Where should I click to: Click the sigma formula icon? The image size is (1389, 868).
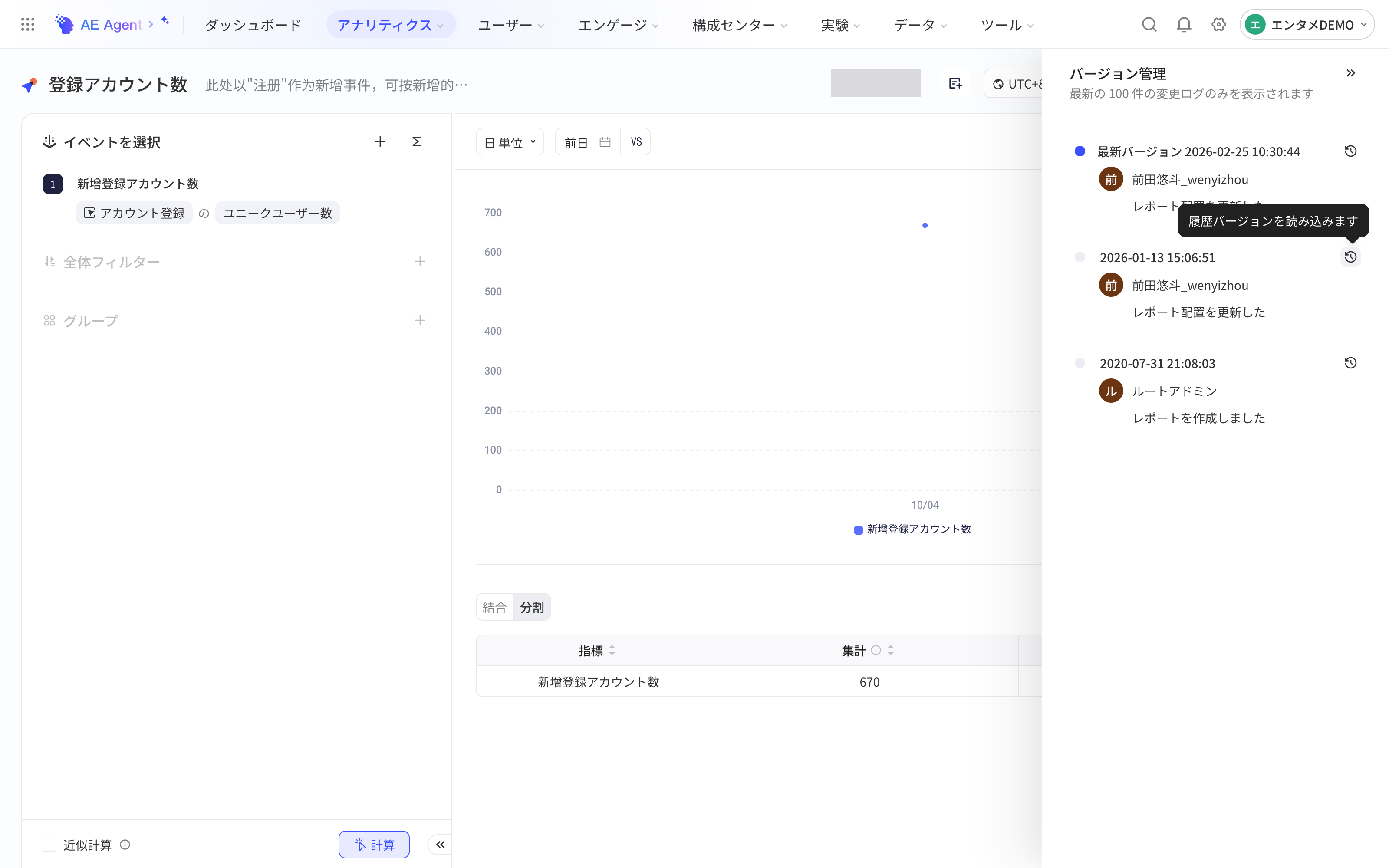pyautogui.click(x=417, y=142)
